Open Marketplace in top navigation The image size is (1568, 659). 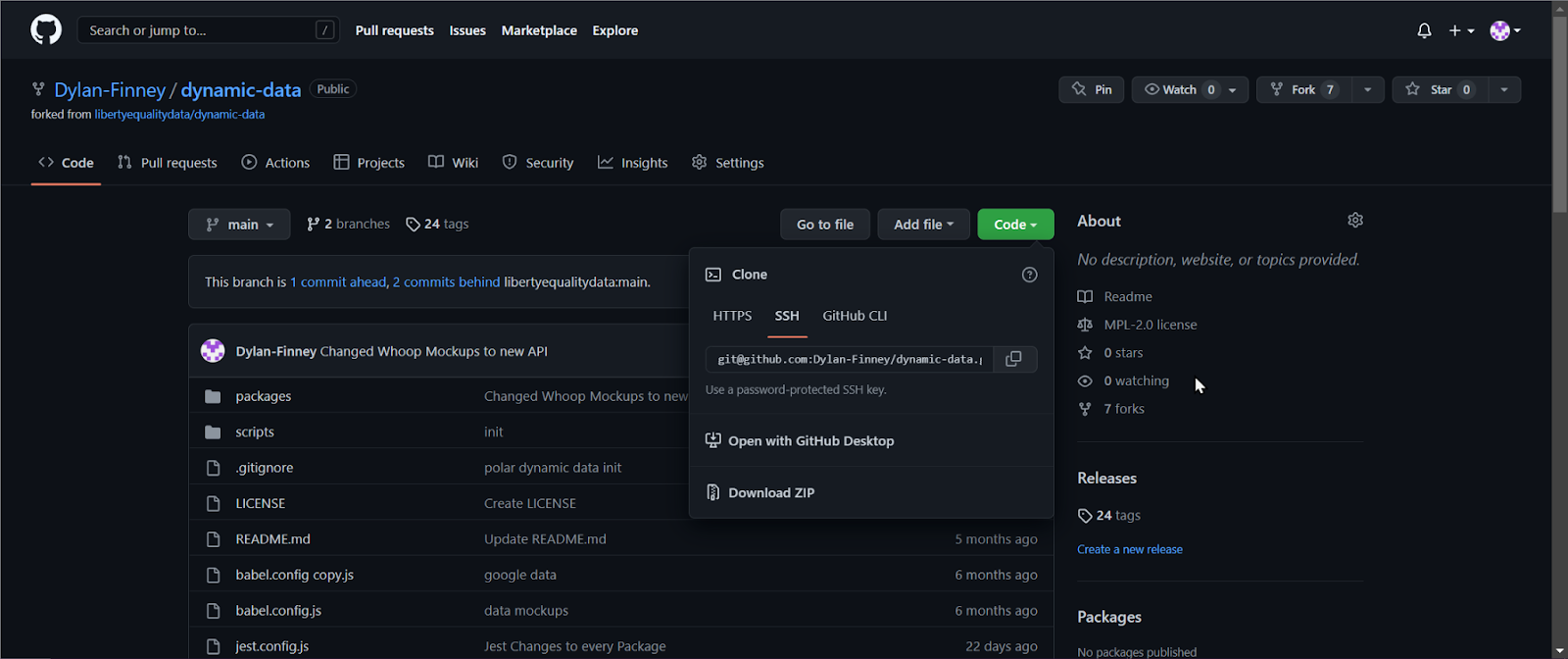click(539, 30)
